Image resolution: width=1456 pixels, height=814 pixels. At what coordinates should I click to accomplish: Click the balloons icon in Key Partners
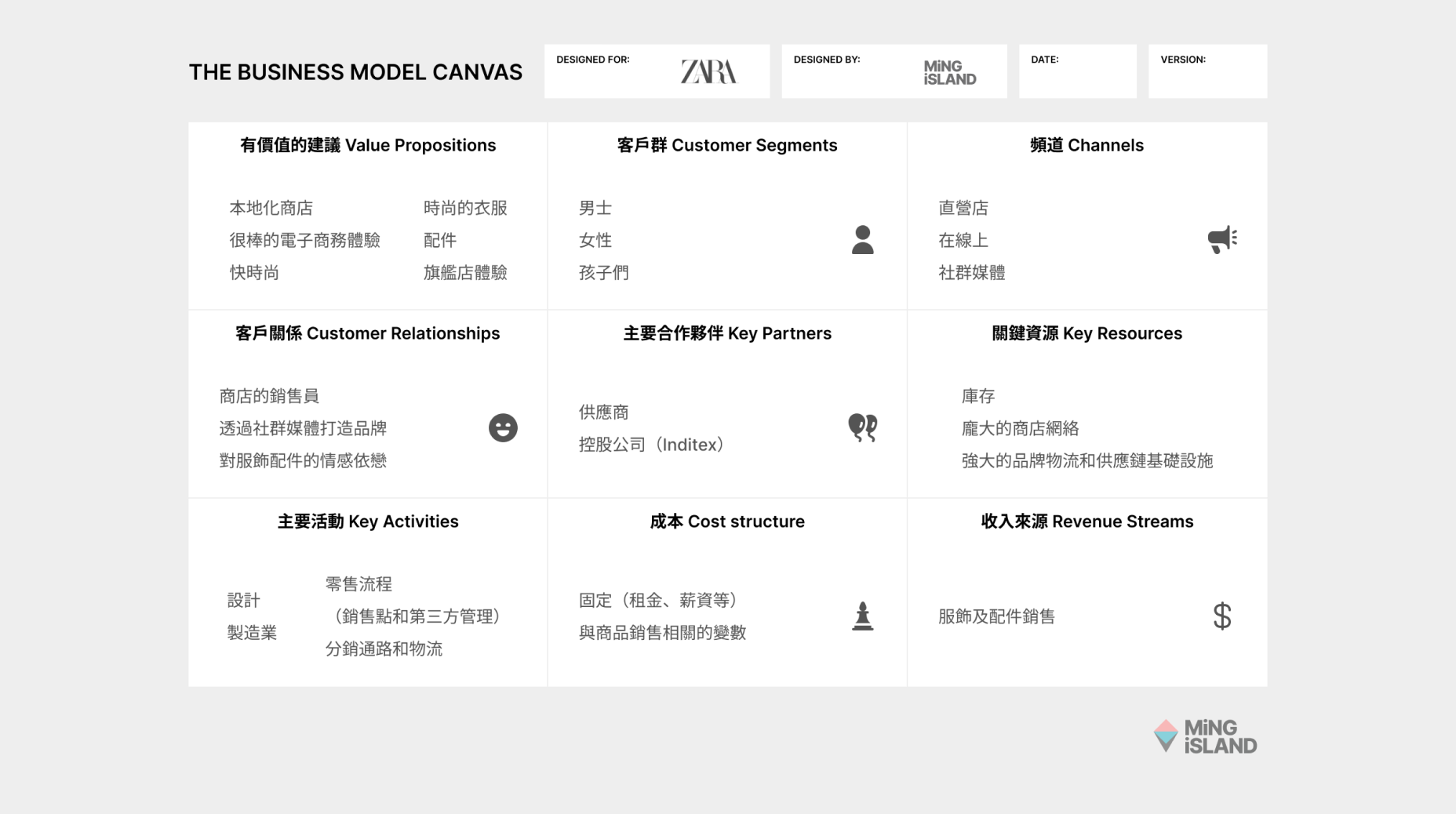click(862, 428)
